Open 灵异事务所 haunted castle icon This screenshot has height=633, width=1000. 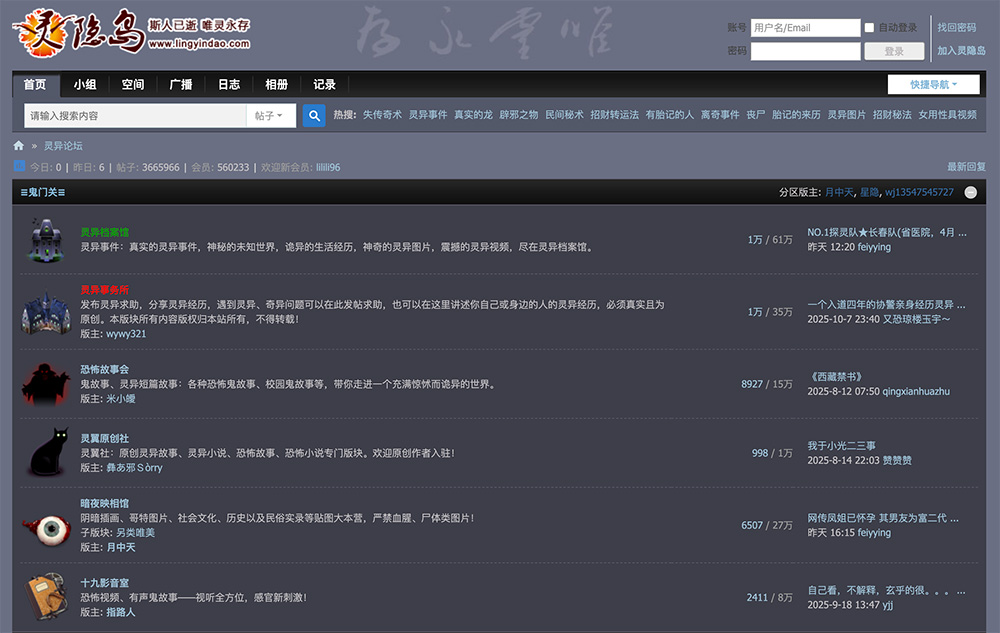pos(46,312)
